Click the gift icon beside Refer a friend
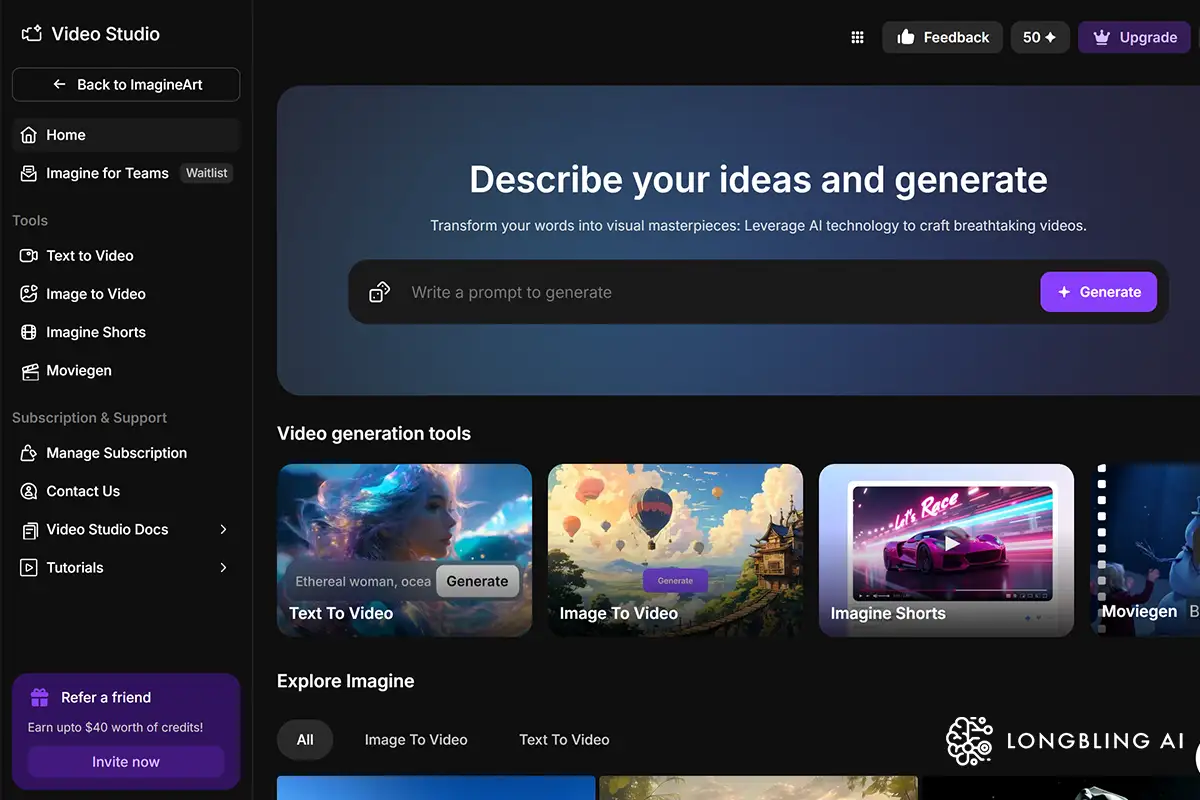Screen dimensions: 1200x800 pyautogui.click(x=40, y=697)
